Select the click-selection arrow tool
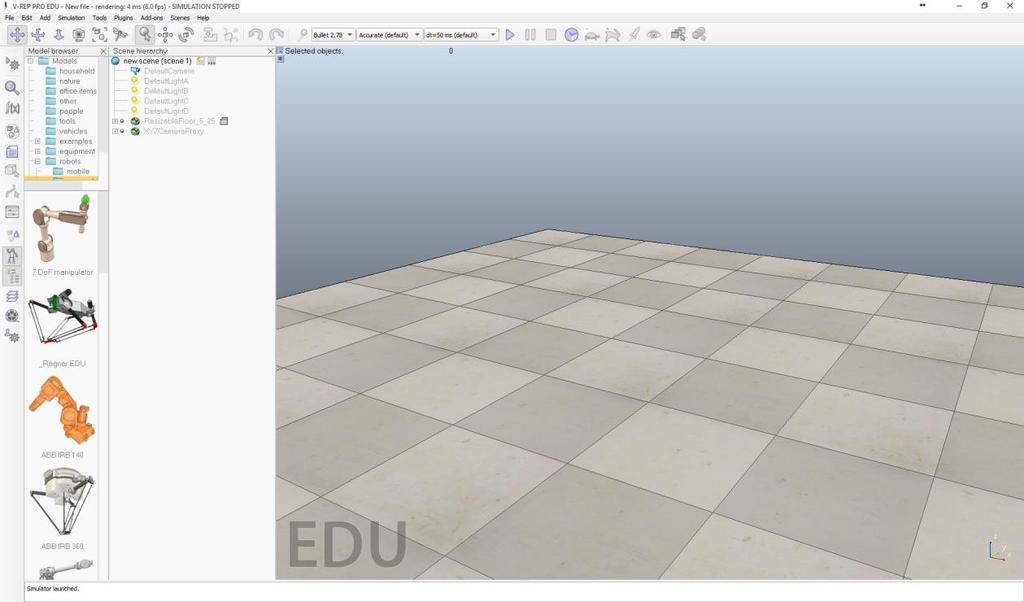 tap(145, 35)
